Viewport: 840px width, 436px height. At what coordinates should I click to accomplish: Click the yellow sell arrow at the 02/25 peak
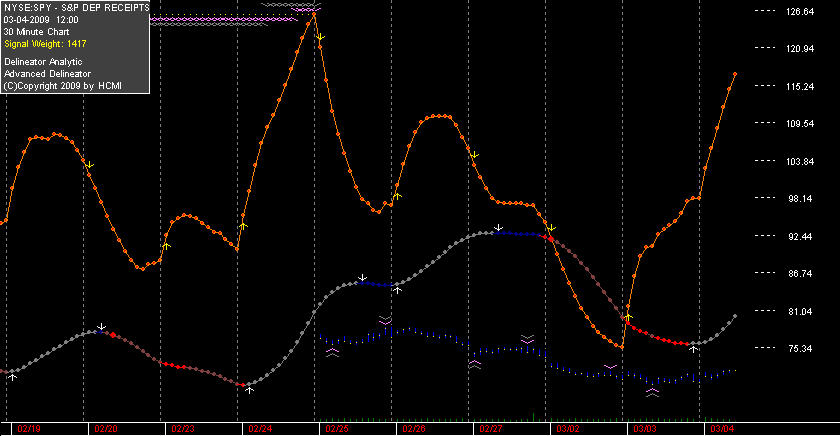(320, 37)
